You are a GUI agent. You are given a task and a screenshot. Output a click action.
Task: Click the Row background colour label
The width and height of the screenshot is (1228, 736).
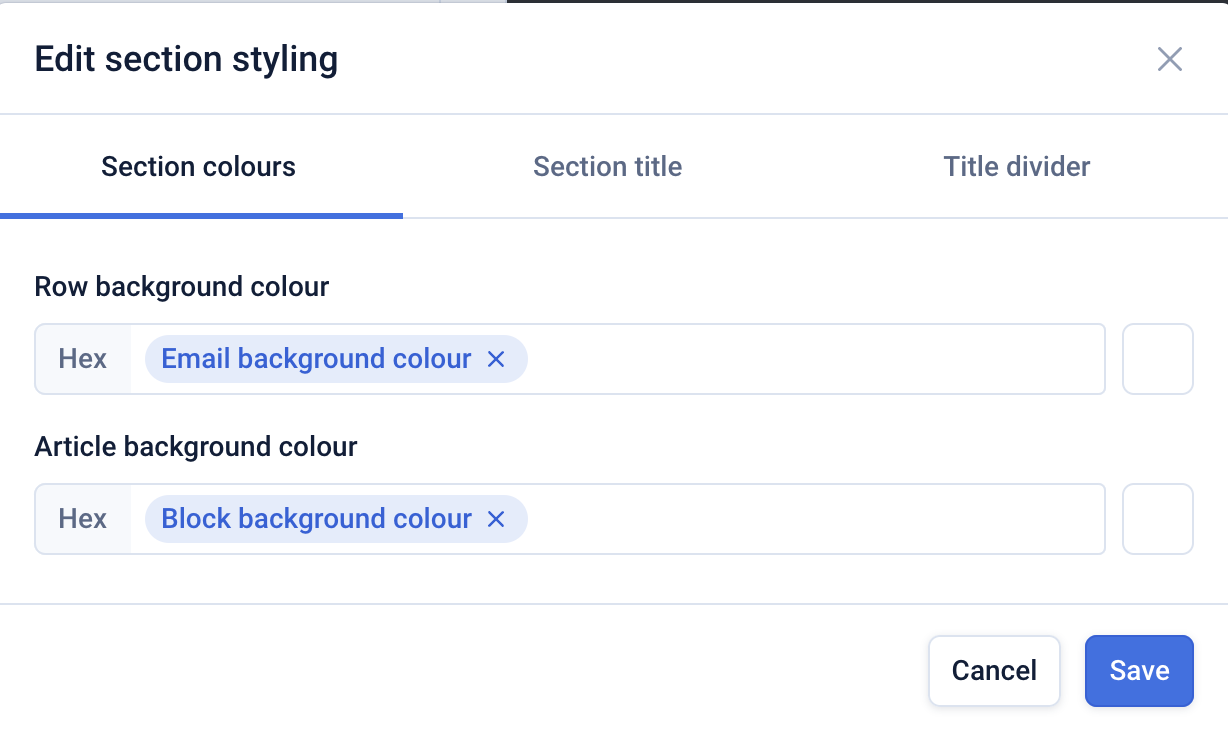[182, 287]
